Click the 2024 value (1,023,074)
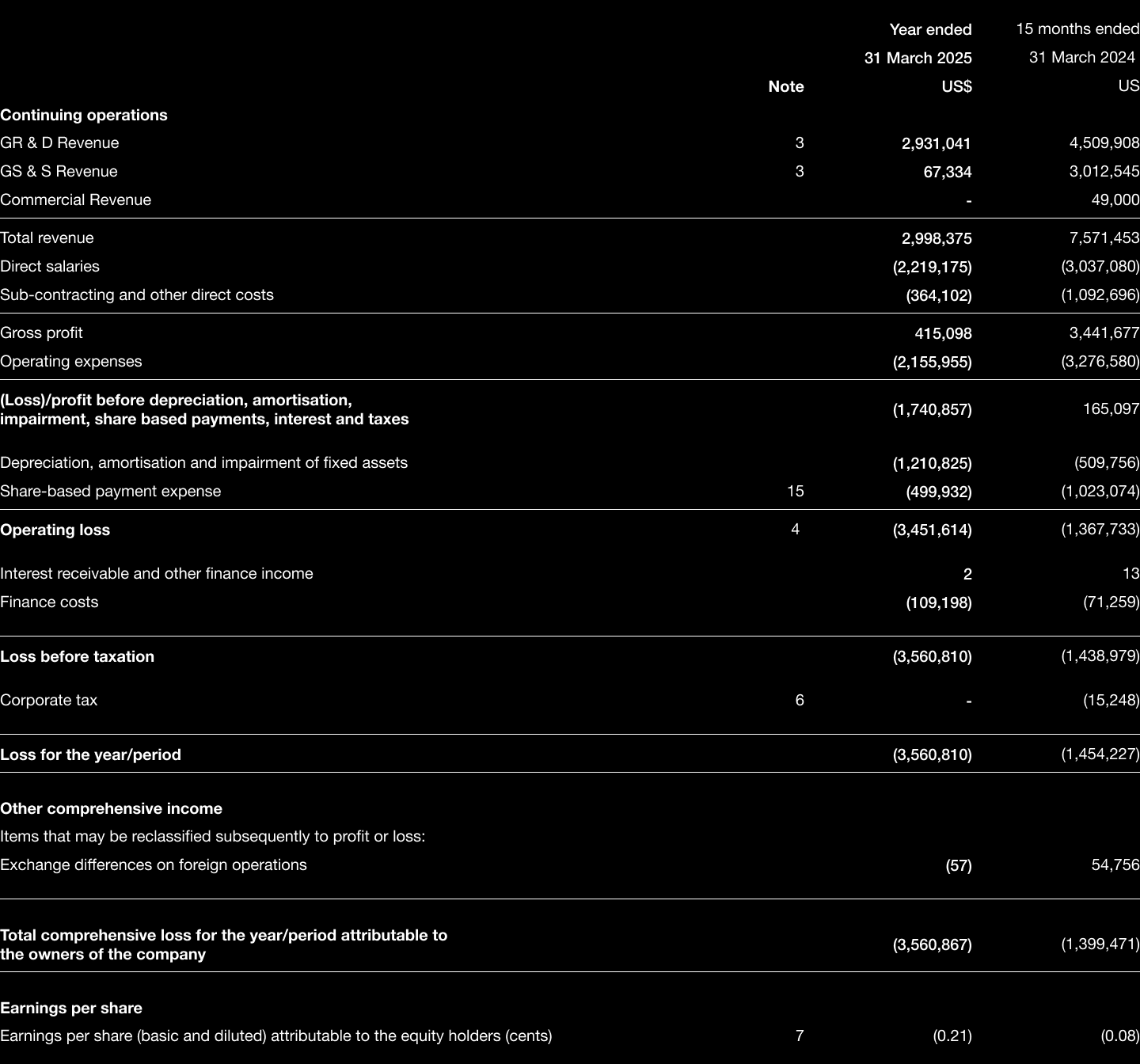1140x1064 pixels. (1100, 492)
